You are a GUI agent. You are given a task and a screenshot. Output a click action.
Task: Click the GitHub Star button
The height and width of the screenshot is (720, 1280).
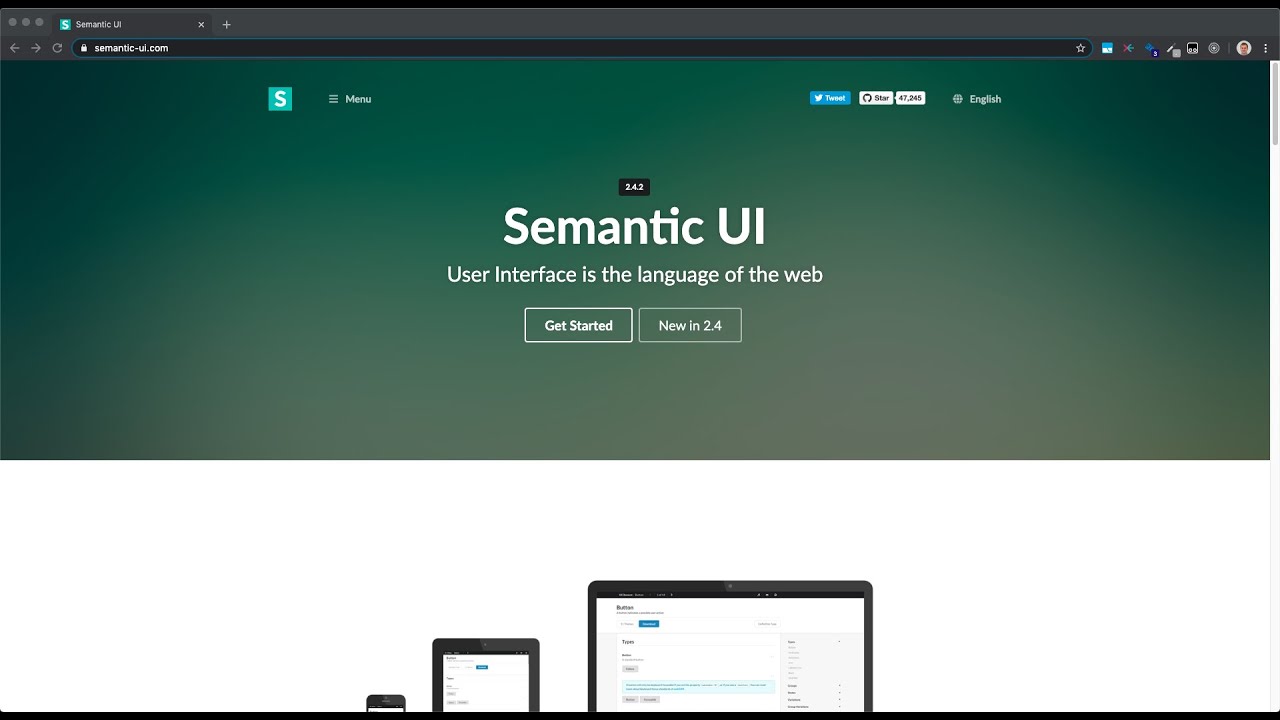click(875, 98)
